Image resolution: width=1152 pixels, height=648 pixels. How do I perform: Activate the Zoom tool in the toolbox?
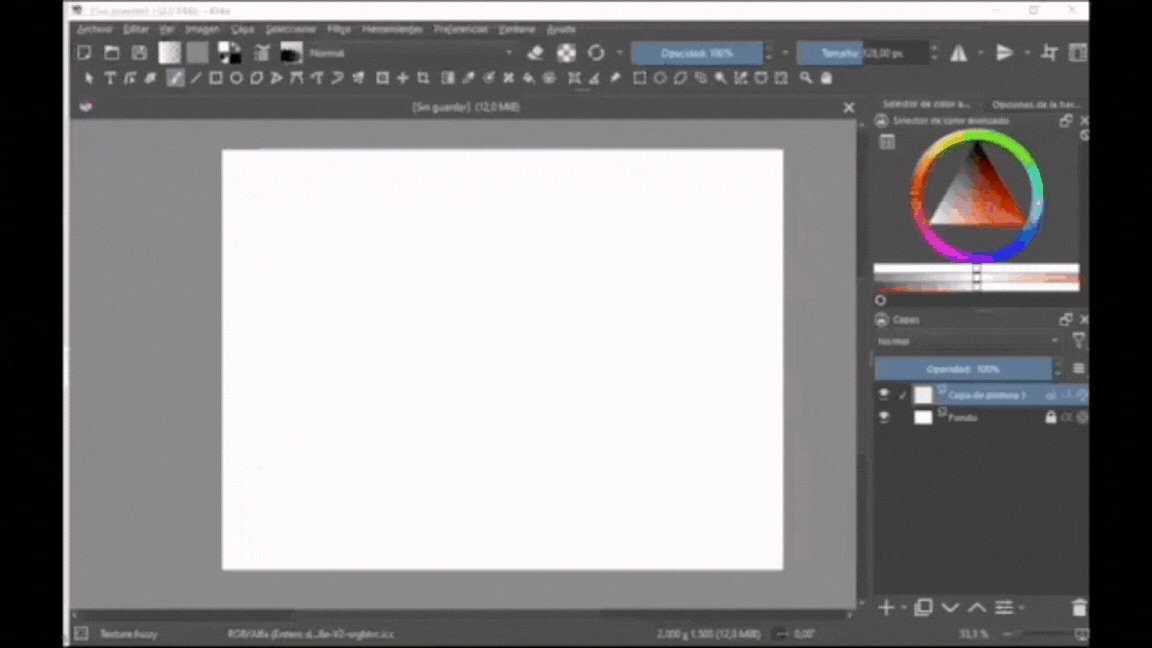[805, 78]
